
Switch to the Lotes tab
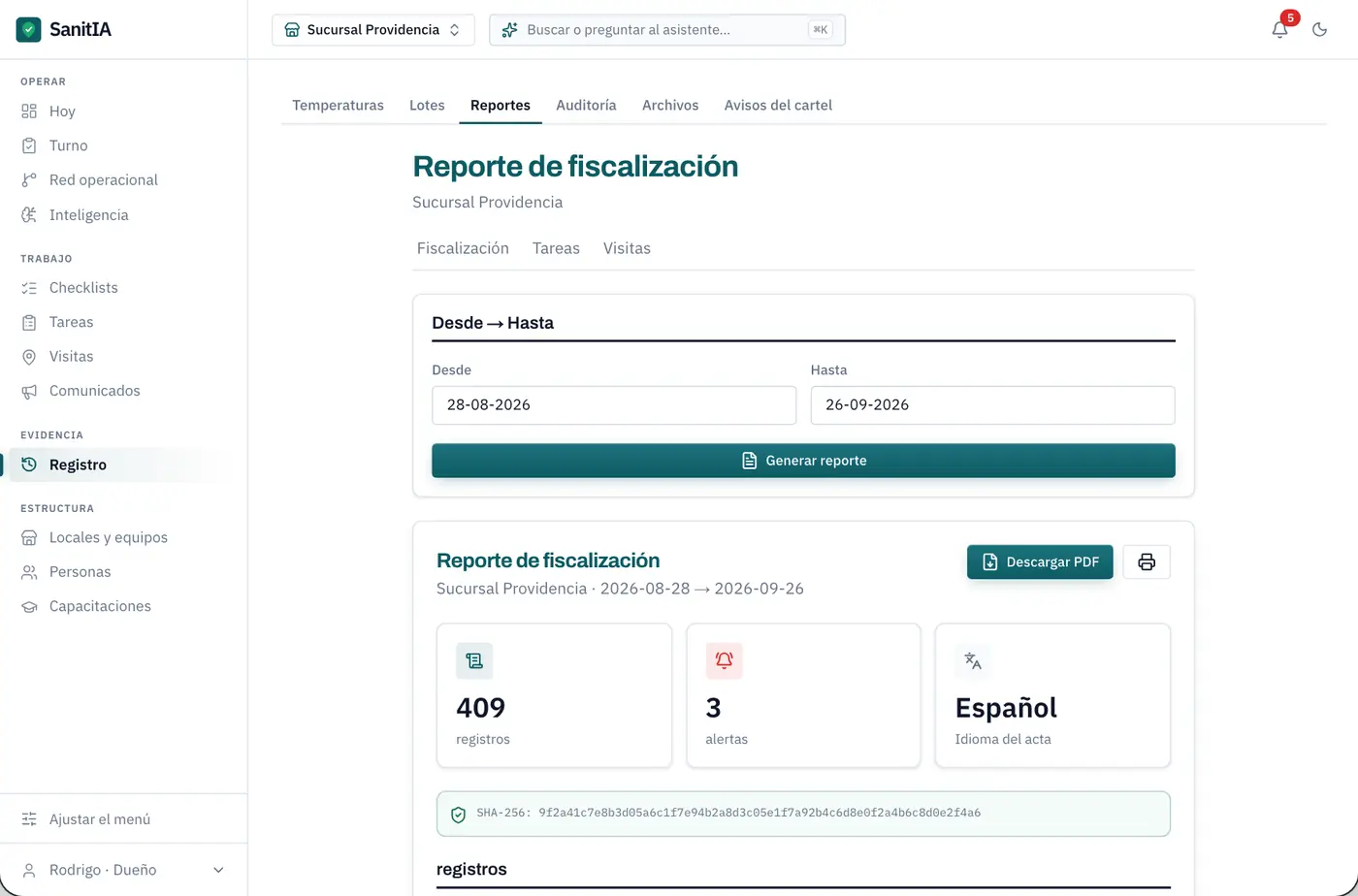point(427,105)
